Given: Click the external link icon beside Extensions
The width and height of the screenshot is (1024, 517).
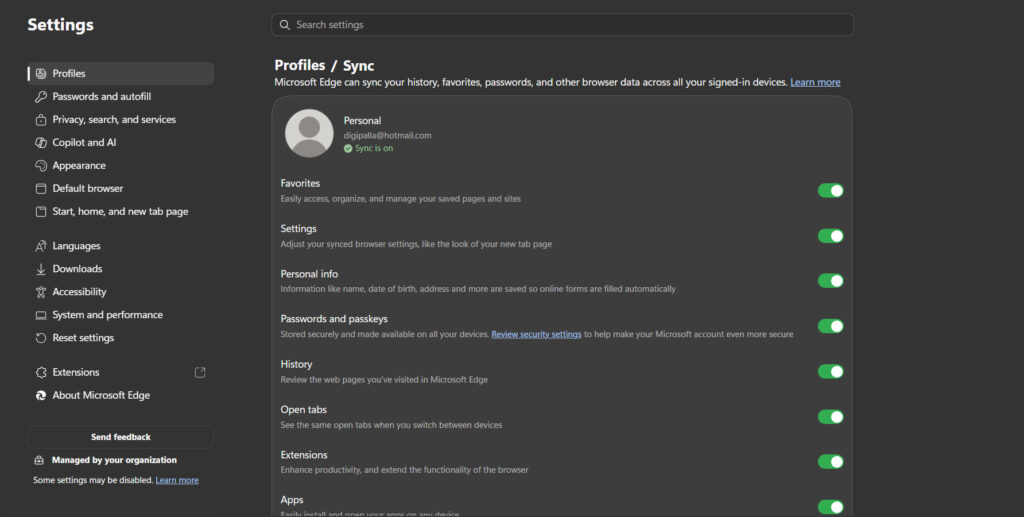Looking at the screenshot, I should coord(200,373).
